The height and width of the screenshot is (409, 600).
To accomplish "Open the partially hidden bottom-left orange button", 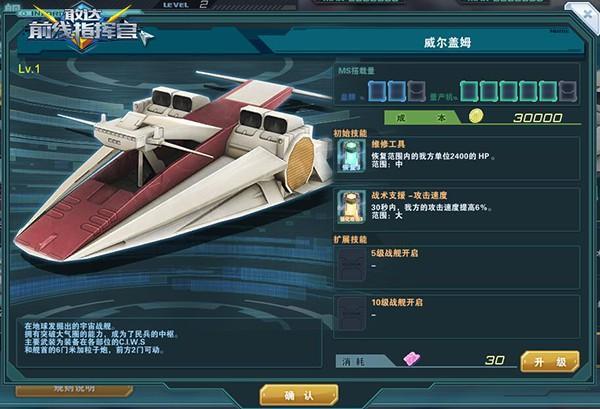I will (x=74, y=390).
